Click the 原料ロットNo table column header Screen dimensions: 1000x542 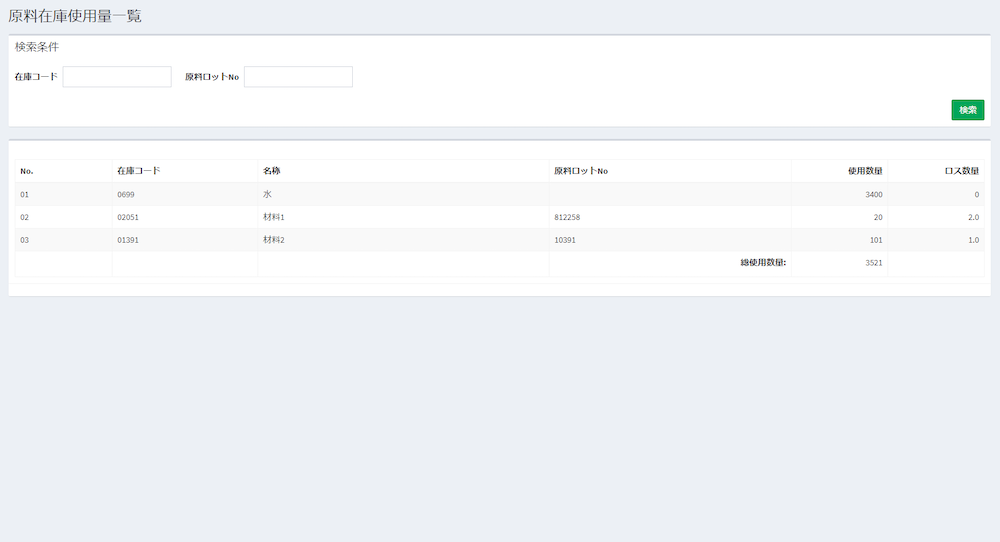(x=581, y=171)
